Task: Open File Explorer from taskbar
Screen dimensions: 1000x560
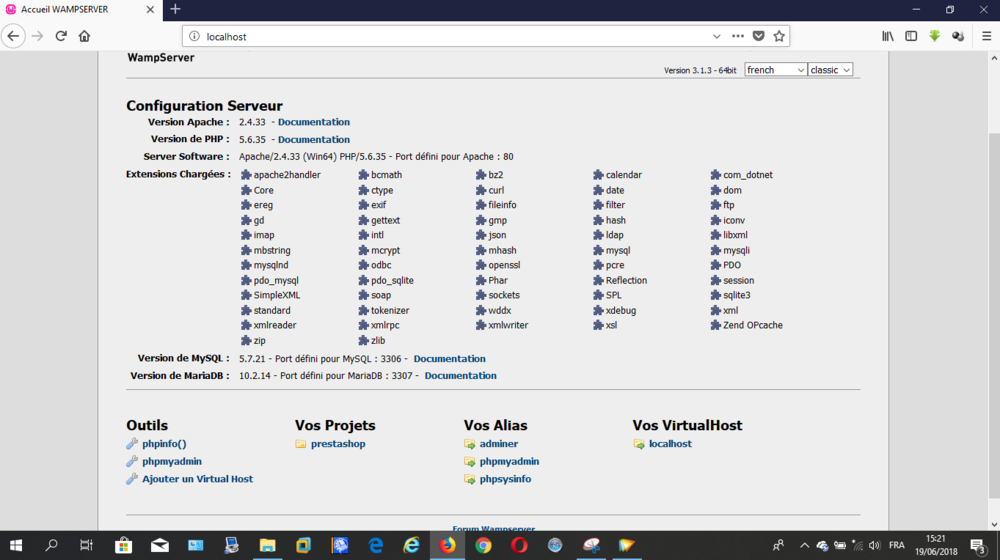Action: coord(267,545)
